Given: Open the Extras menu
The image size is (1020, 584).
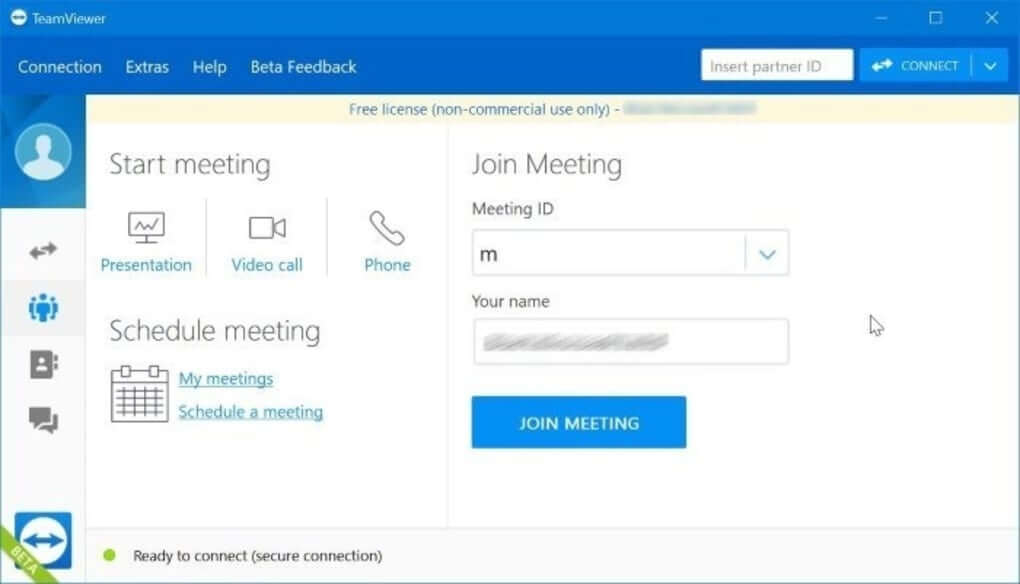Looking at the screenshot, I should point(147,67).
